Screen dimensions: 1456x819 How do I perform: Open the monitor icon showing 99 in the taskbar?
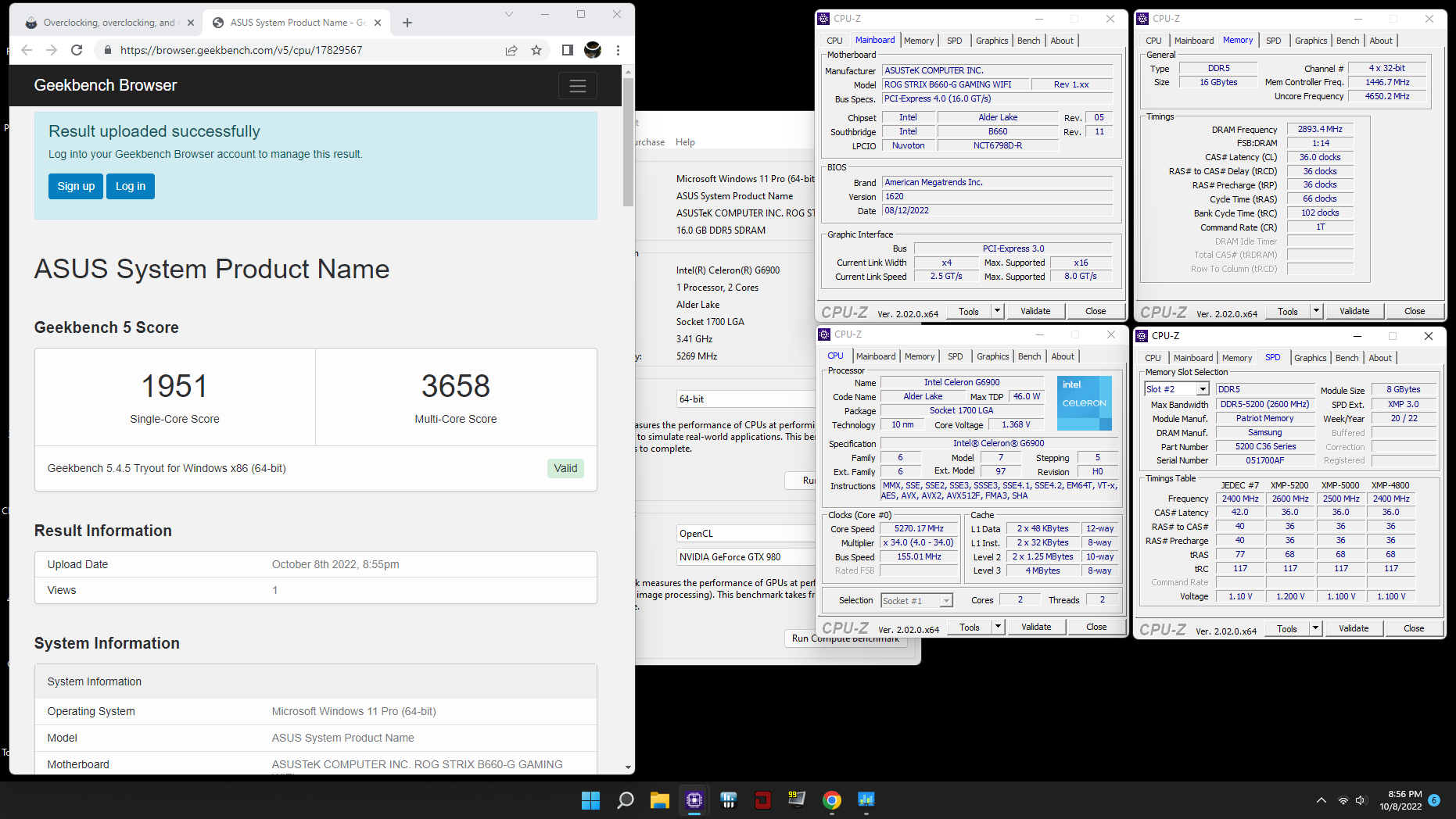(797, 800)
